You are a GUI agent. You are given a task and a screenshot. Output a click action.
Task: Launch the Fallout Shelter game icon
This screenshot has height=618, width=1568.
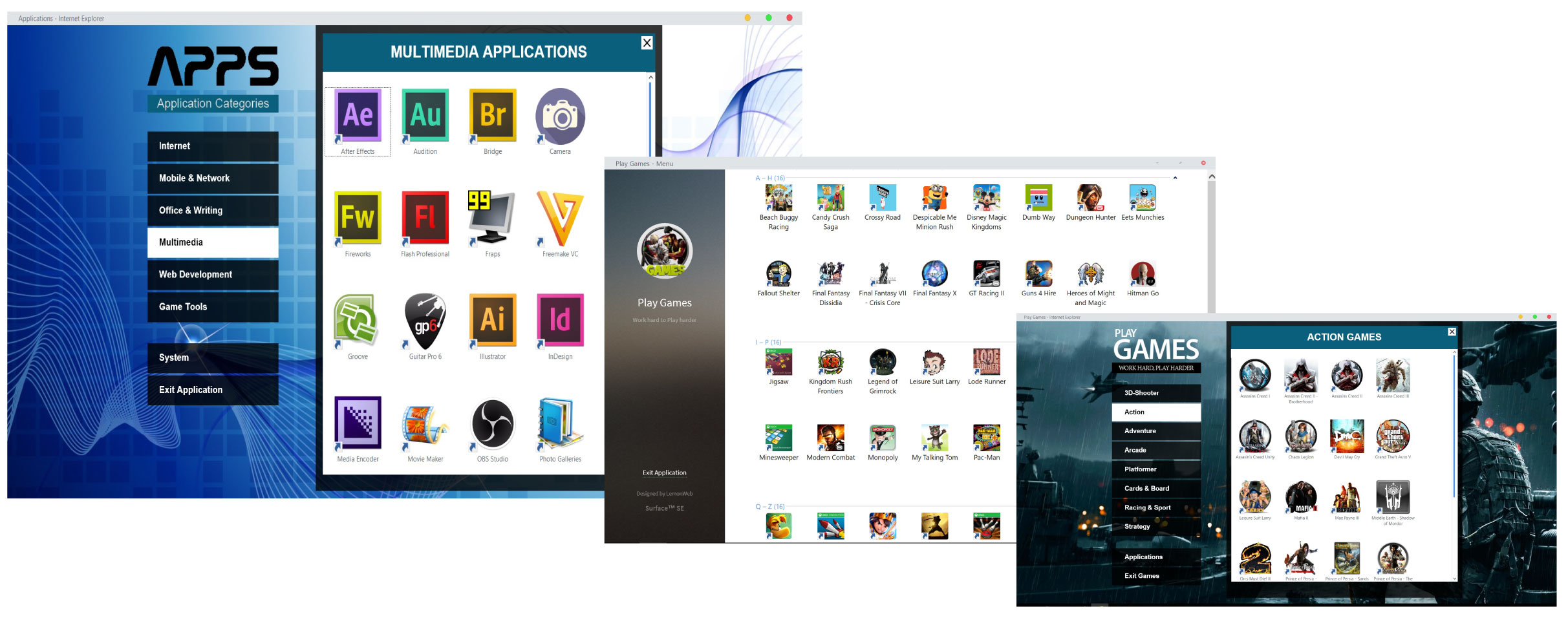(x=779, y=275)
